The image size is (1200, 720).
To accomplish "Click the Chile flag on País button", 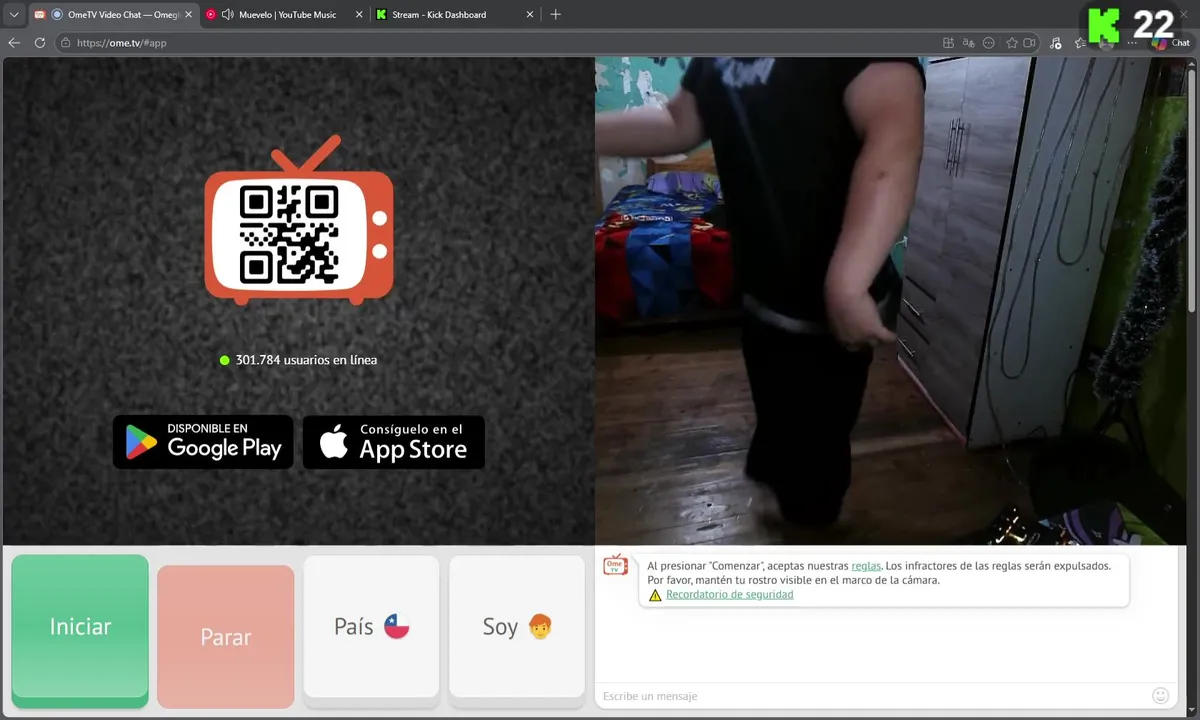I will [397, 627].
